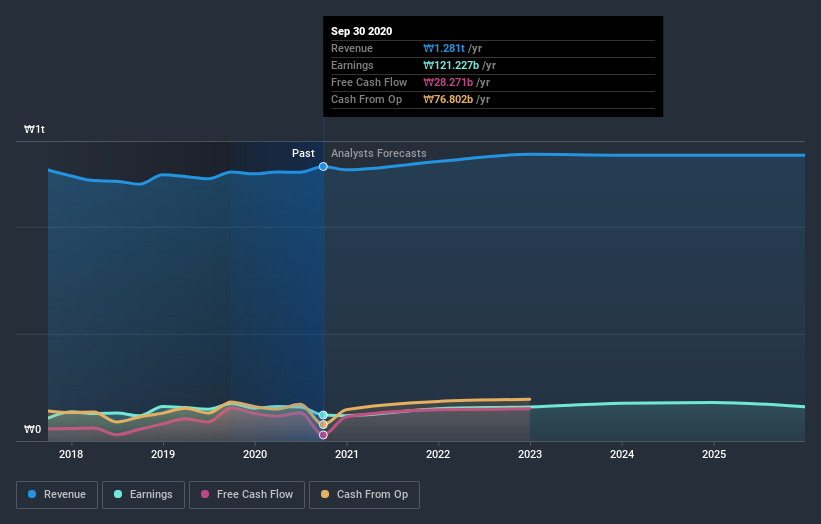Viewport: 821px width, 524px height.
Task: Click the Earnings teal data point marker
Action: tap(323, 415)
